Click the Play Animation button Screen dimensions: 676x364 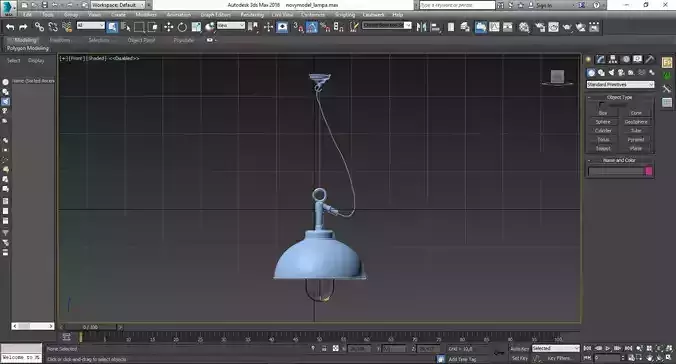[608, 348]
